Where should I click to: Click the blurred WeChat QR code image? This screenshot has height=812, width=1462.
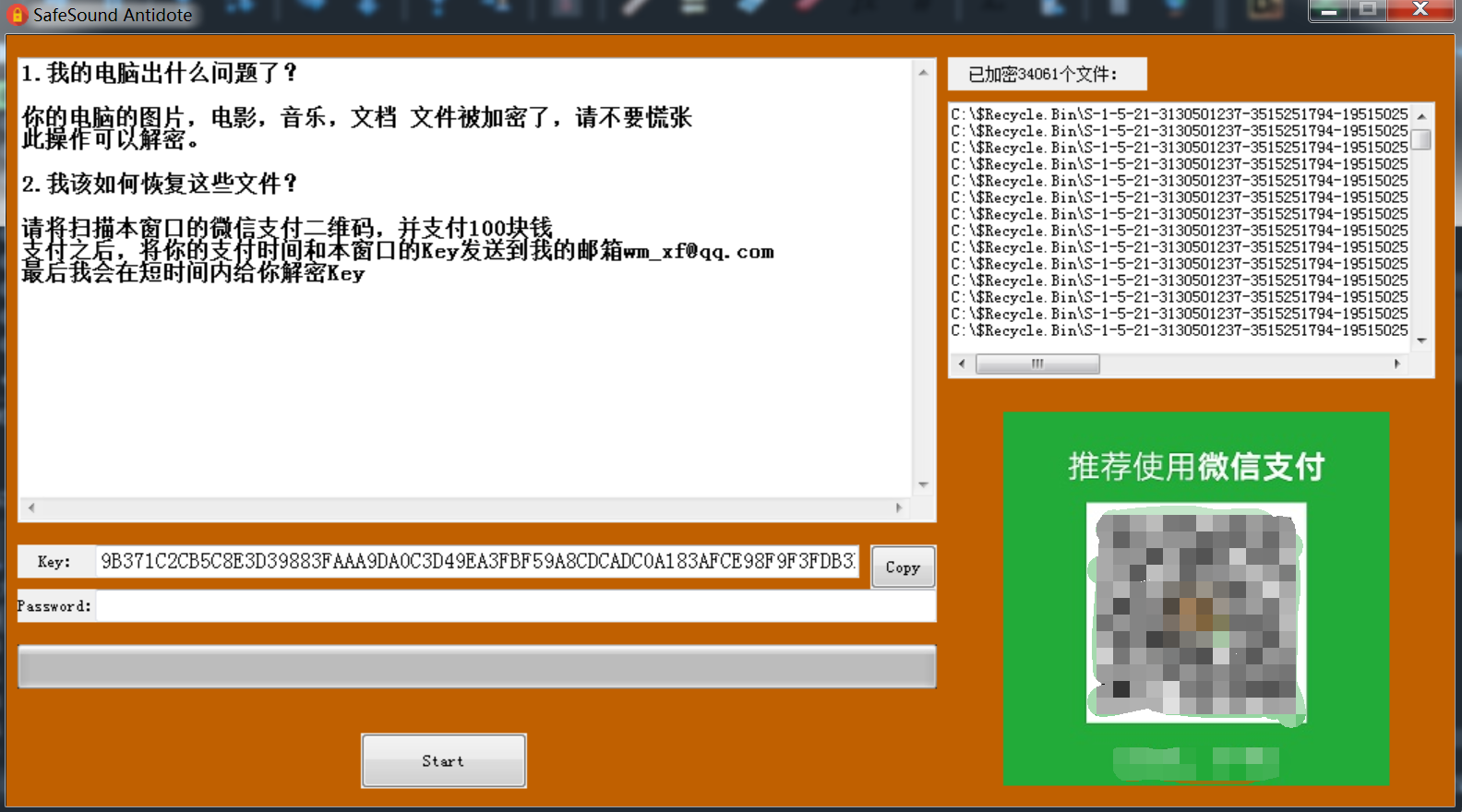click(1196, 613)
